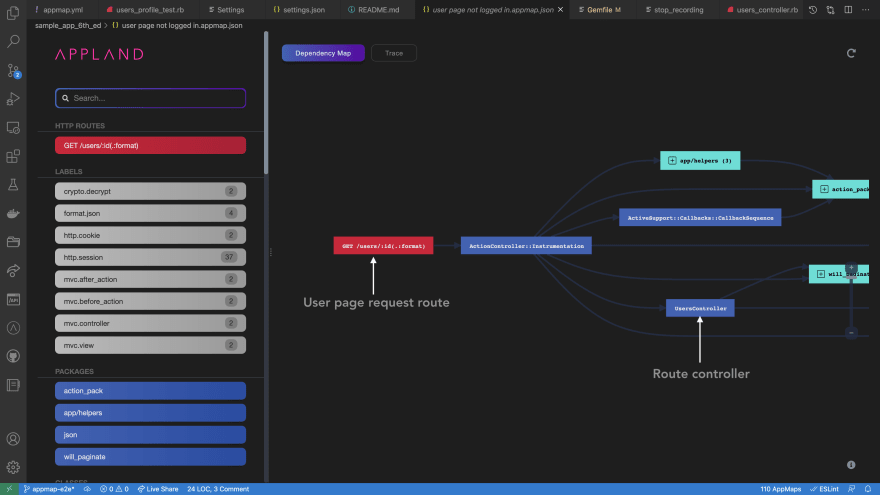Focus the AppMap search field
The width and height of the screenshot is (880, 495).
[x=150, y=98]
